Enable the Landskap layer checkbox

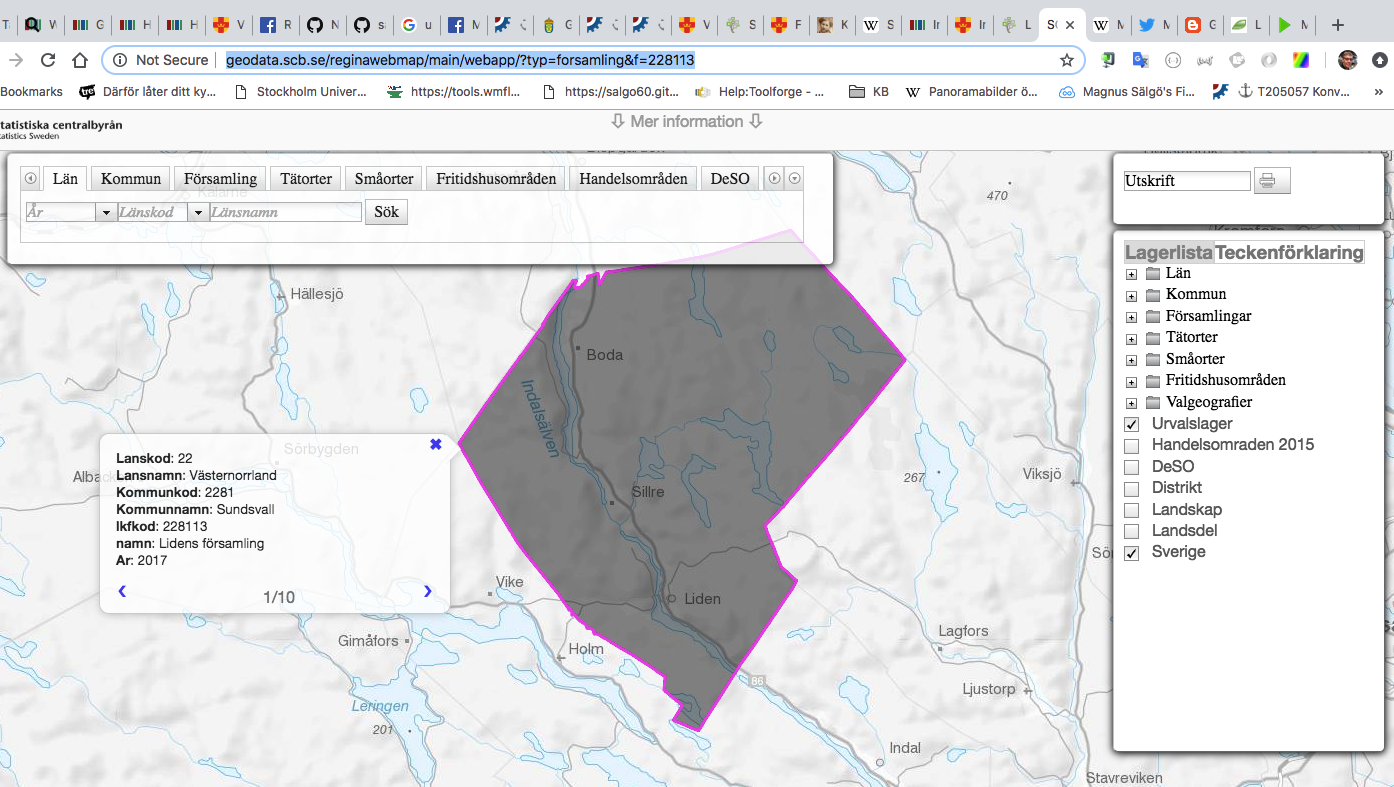coord(1132,510)
